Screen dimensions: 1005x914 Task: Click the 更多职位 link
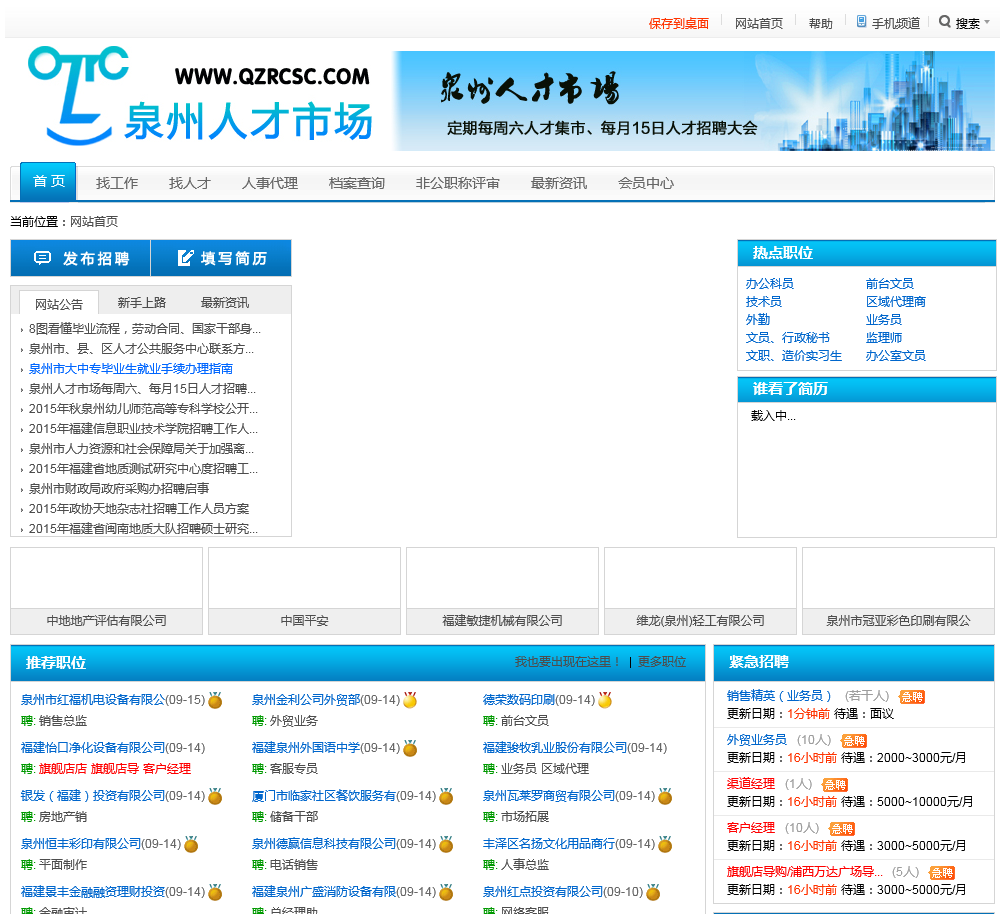pos(661,661)
